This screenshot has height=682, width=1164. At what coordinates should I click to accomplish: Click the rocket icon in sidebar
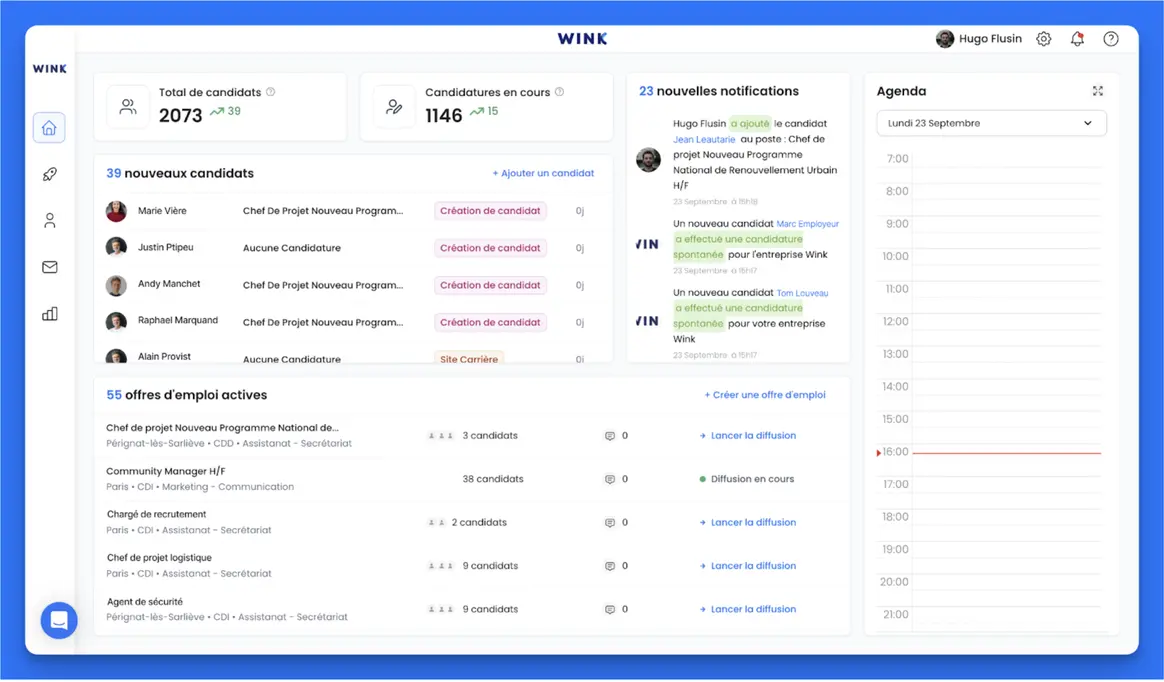click(49, 174)
